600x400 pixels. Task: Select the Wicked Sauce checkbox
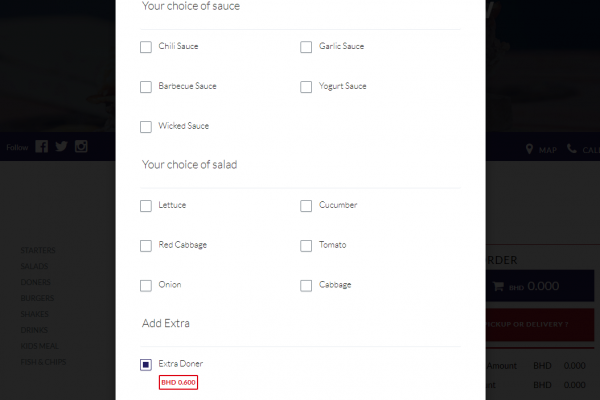[146, 127]
